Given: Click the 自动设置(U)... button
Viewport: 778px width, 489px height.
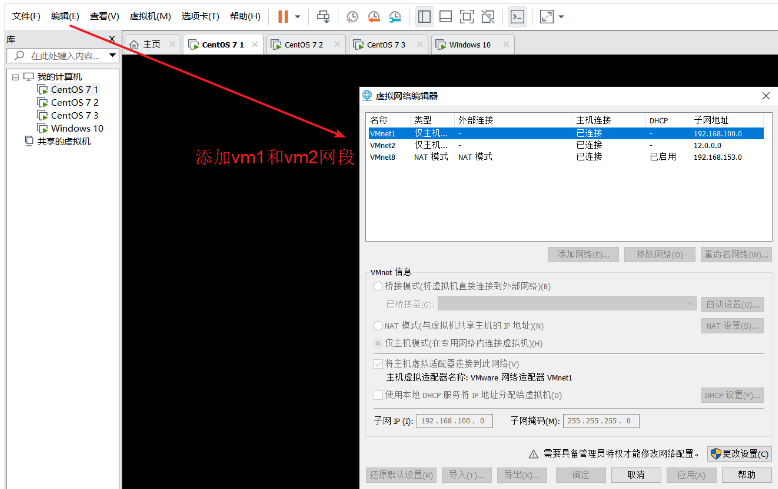Looking at the screenshot, I should [732, 304].
